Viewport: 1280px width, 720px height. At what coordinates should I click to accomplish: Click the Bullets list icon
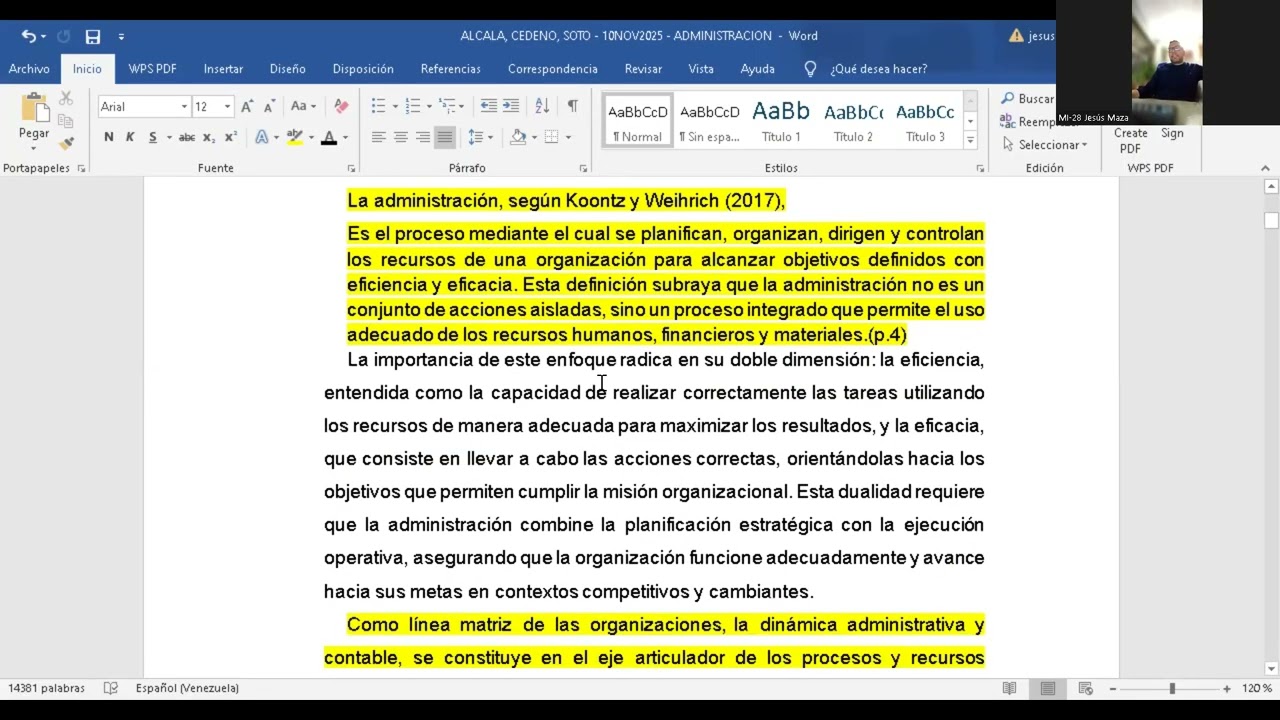(x=378, y=106)
